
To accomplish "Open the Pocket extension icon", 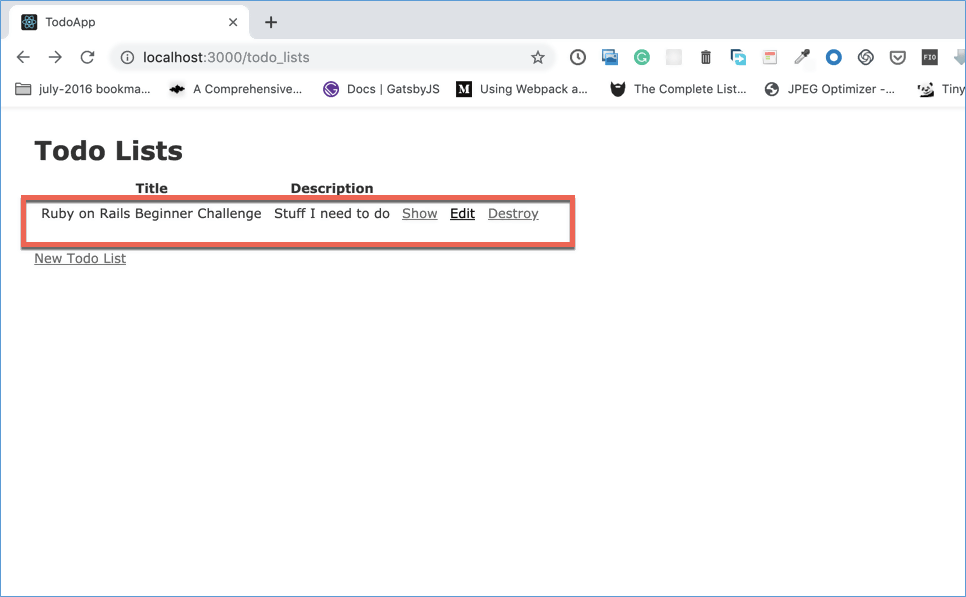I will 898,57.
